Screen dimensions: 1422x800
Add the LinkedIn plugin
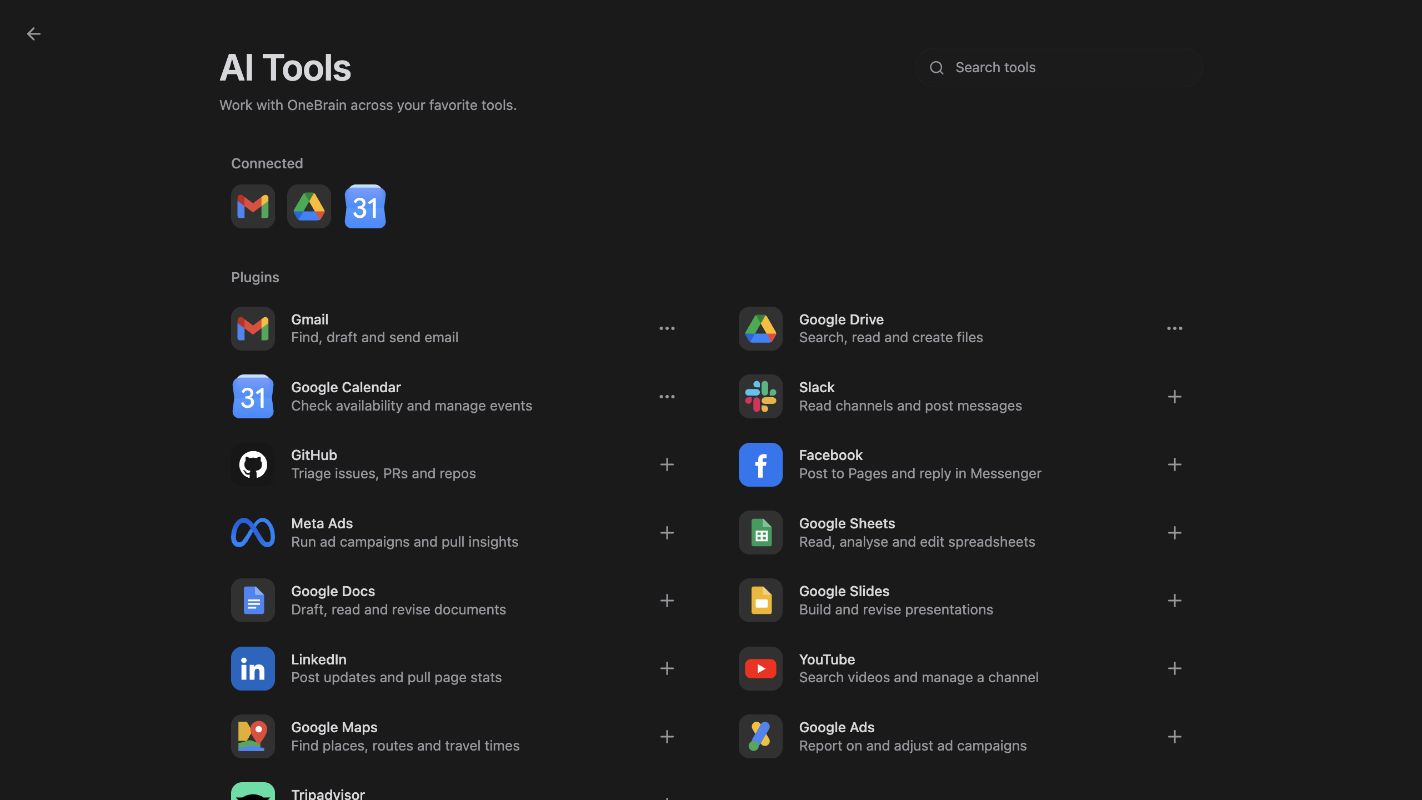pyautogui.click(x=667, y=668)
